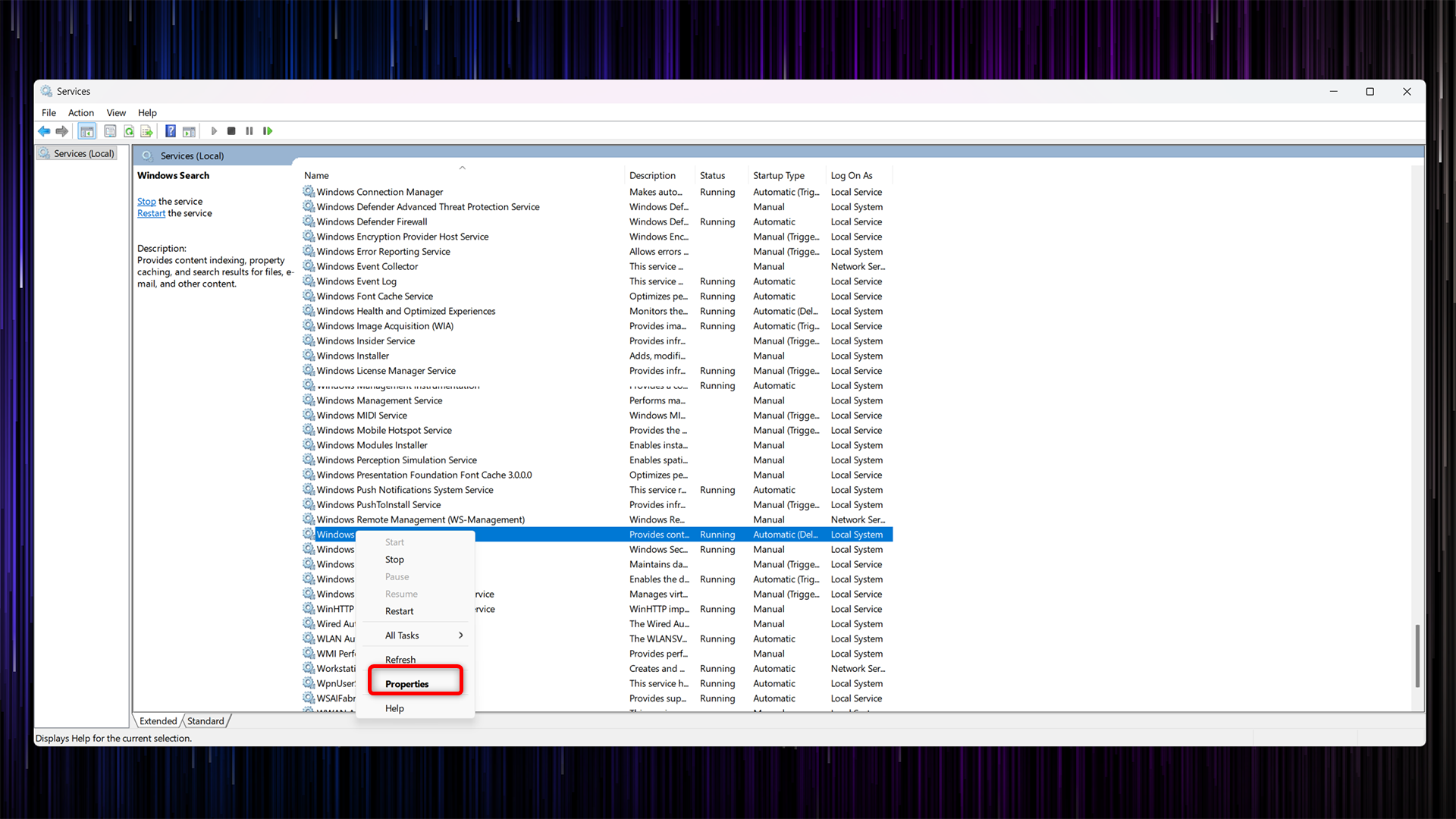The height and width of the screenshot is (819, 1456).
Task: Select Windows Encryption Provider Host Service
Action: [x=597, y=237]
